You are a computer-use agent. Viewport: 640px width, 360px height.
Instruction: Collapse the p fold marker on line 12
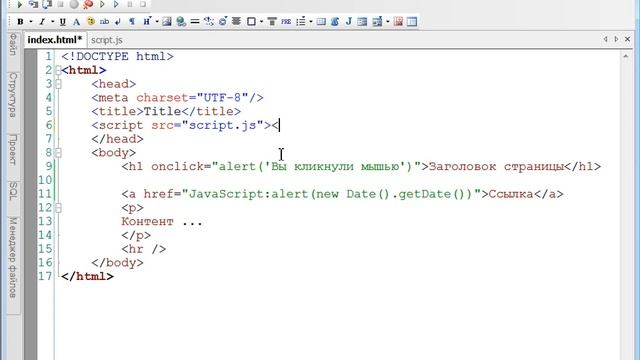click(58, 208)
